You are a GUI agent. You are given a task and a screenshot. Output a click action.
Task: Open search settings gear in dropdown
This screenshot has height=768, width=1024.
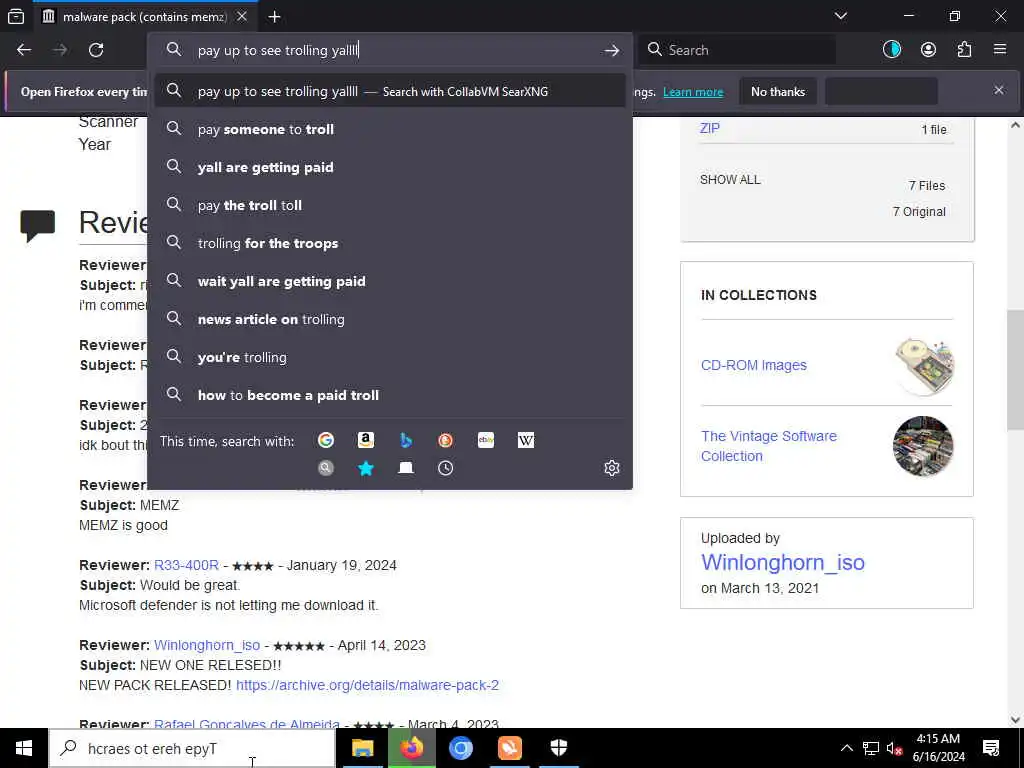coord(612,468)
